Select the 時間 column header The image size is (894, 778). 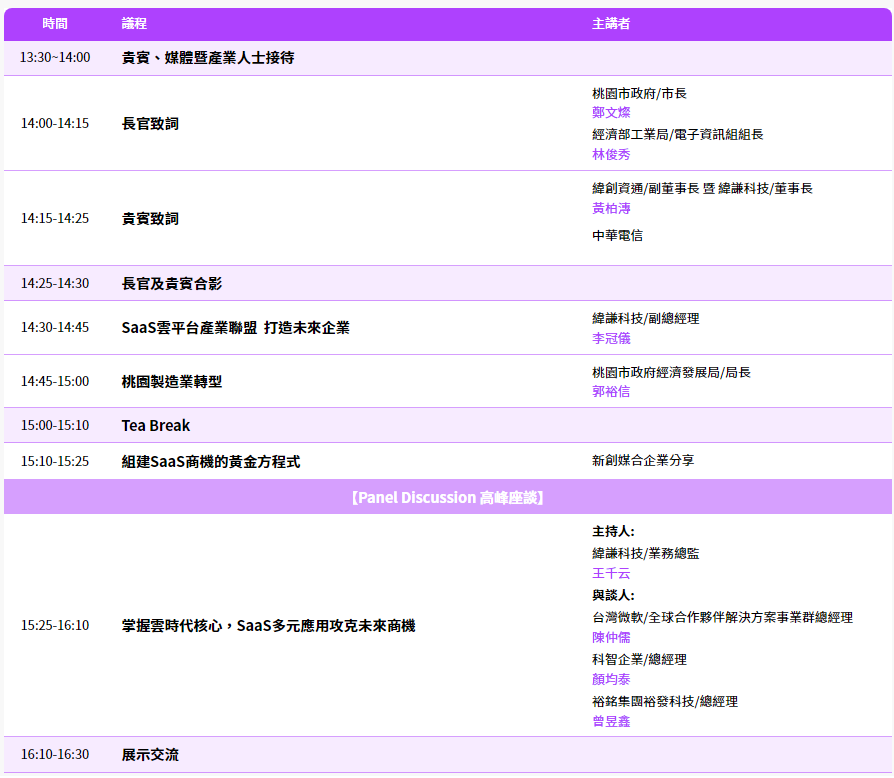click(x=55, y=23)
